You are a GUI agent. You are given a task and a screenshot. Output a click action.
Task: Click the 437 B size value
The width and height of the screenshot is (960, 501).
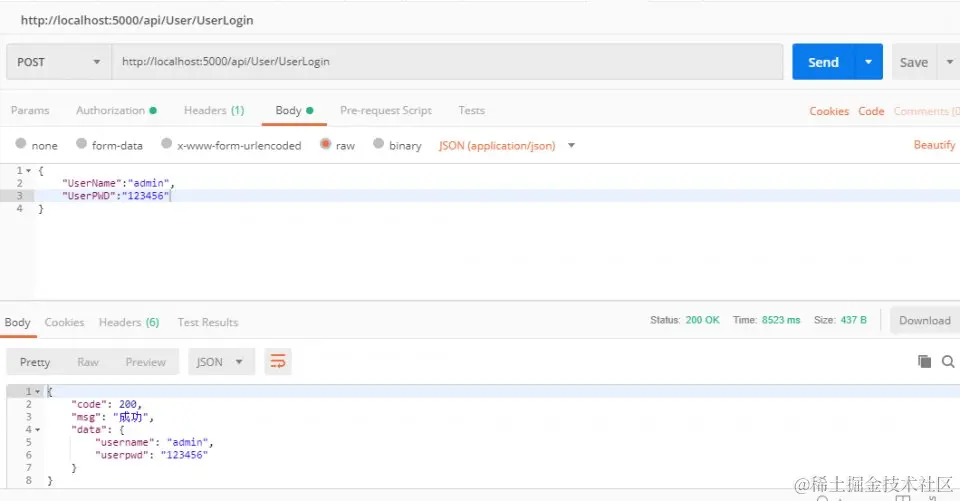click(853, 320)
